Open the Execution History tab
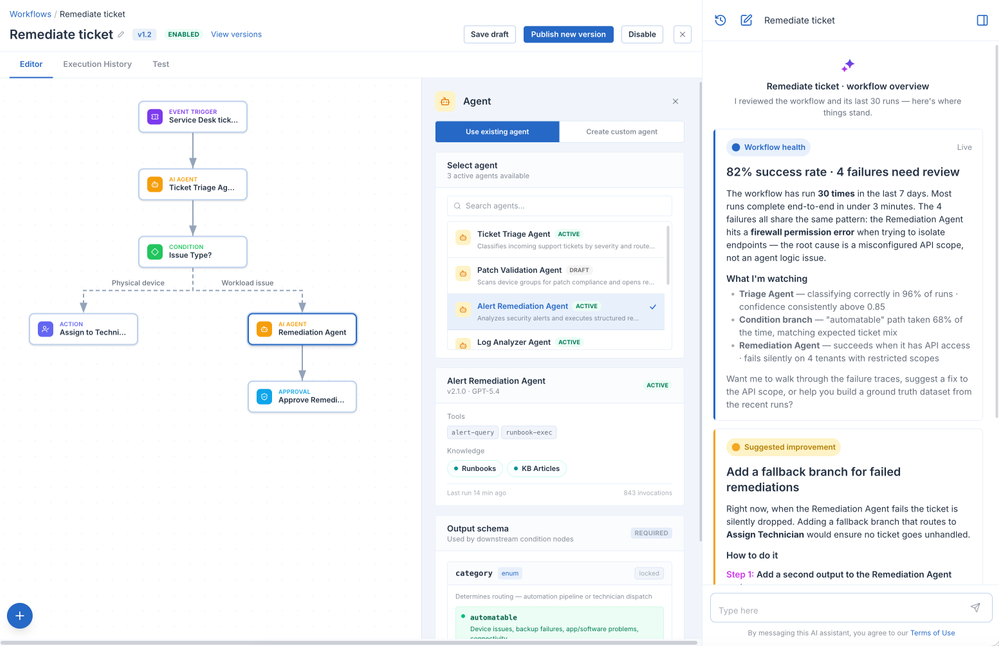The width and height of the screenshot is (1000, 646). [x=98, y=64]
